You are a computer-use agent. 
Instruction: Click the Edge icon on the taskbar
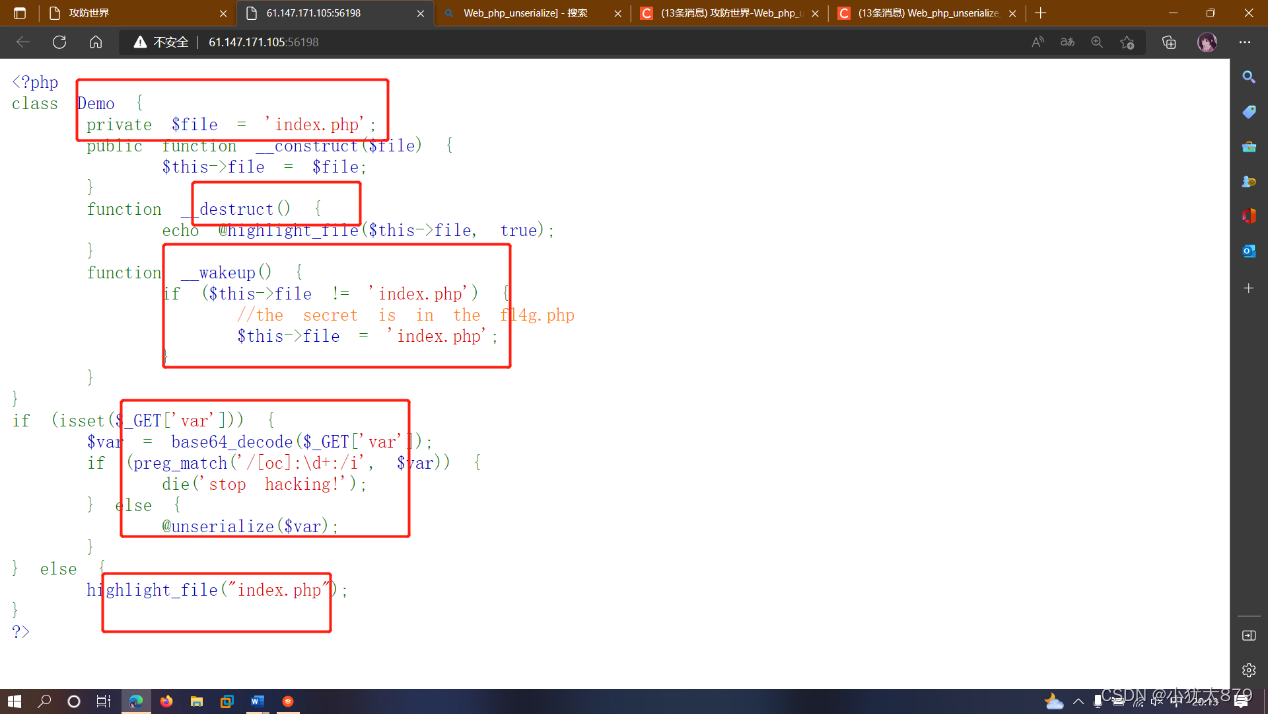(136, 702)
